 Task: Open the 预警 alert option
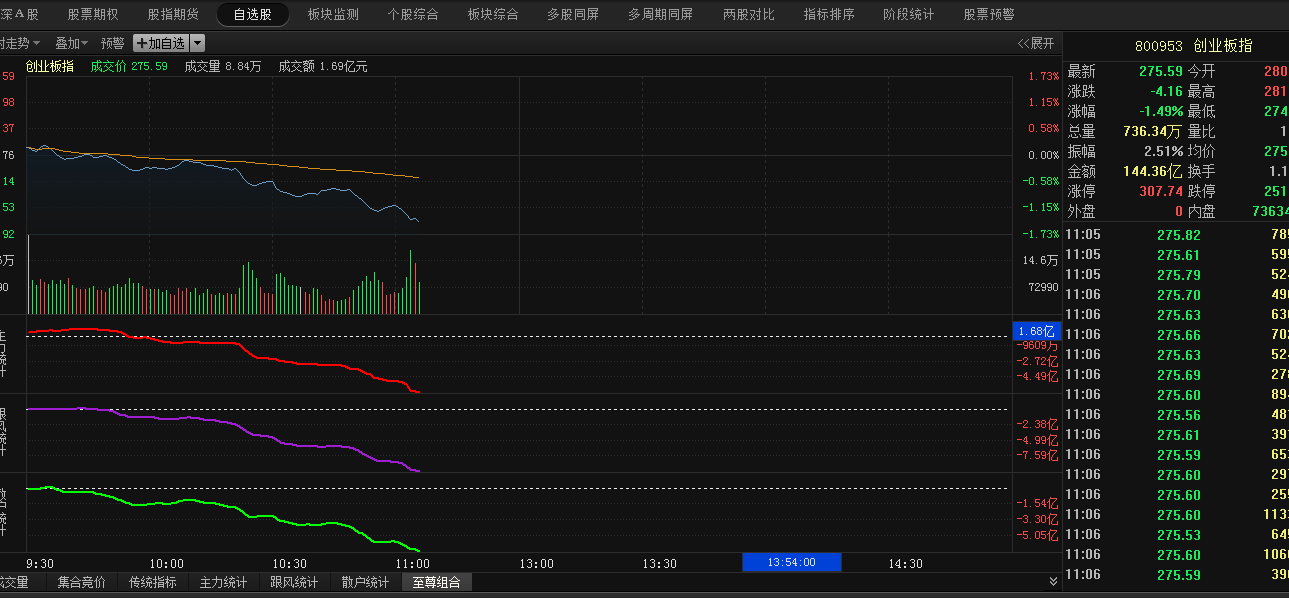(x=113, y=43)
